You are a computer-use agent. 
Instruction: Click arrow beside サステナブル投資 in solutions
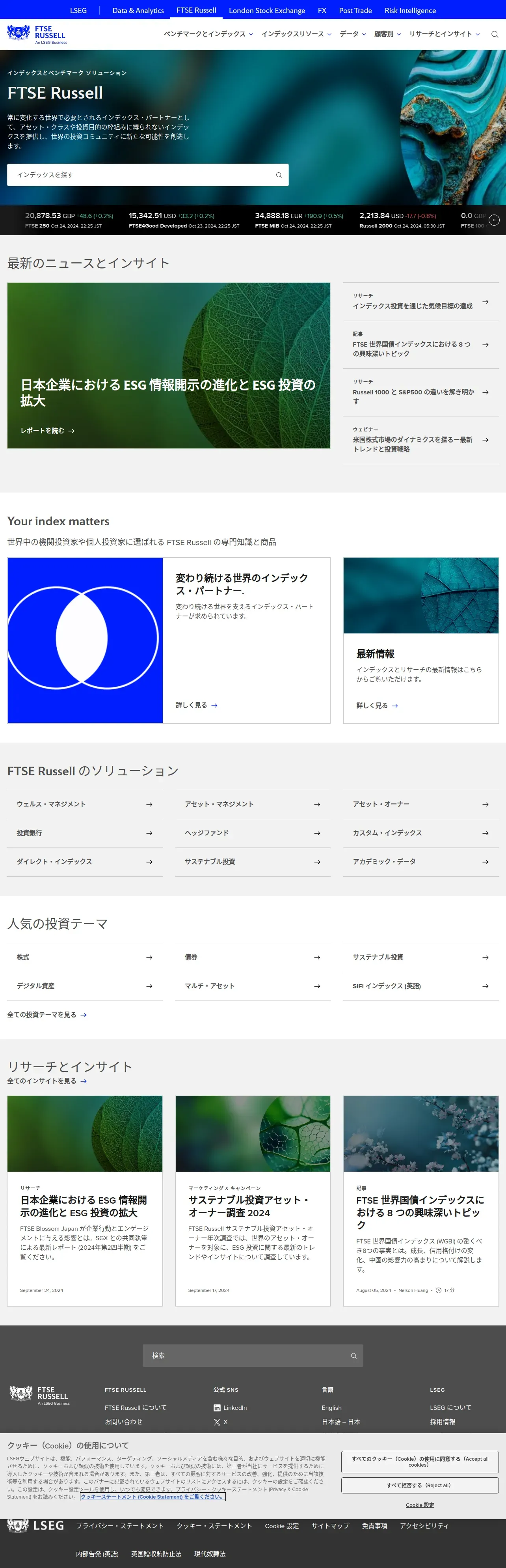(317, 861)
